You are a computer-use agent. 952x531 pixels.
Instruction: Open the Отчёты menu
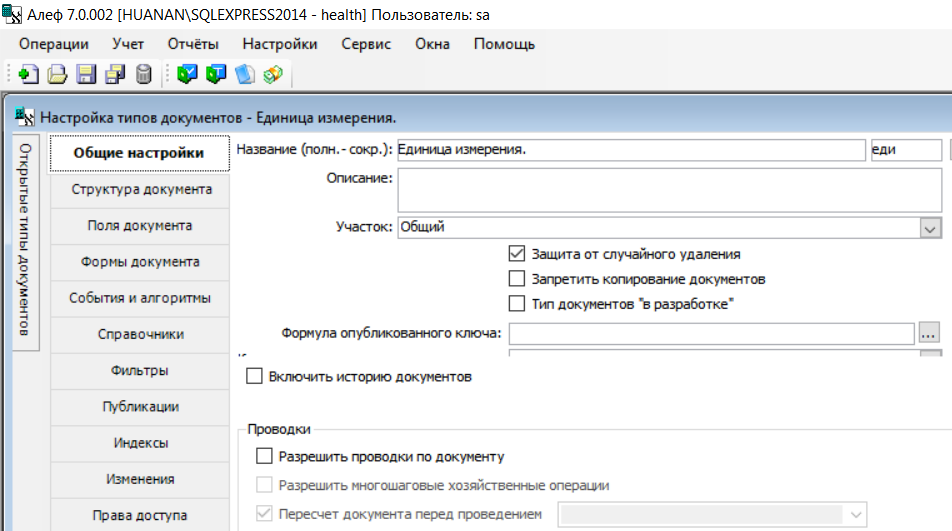[x=193, y=44]
